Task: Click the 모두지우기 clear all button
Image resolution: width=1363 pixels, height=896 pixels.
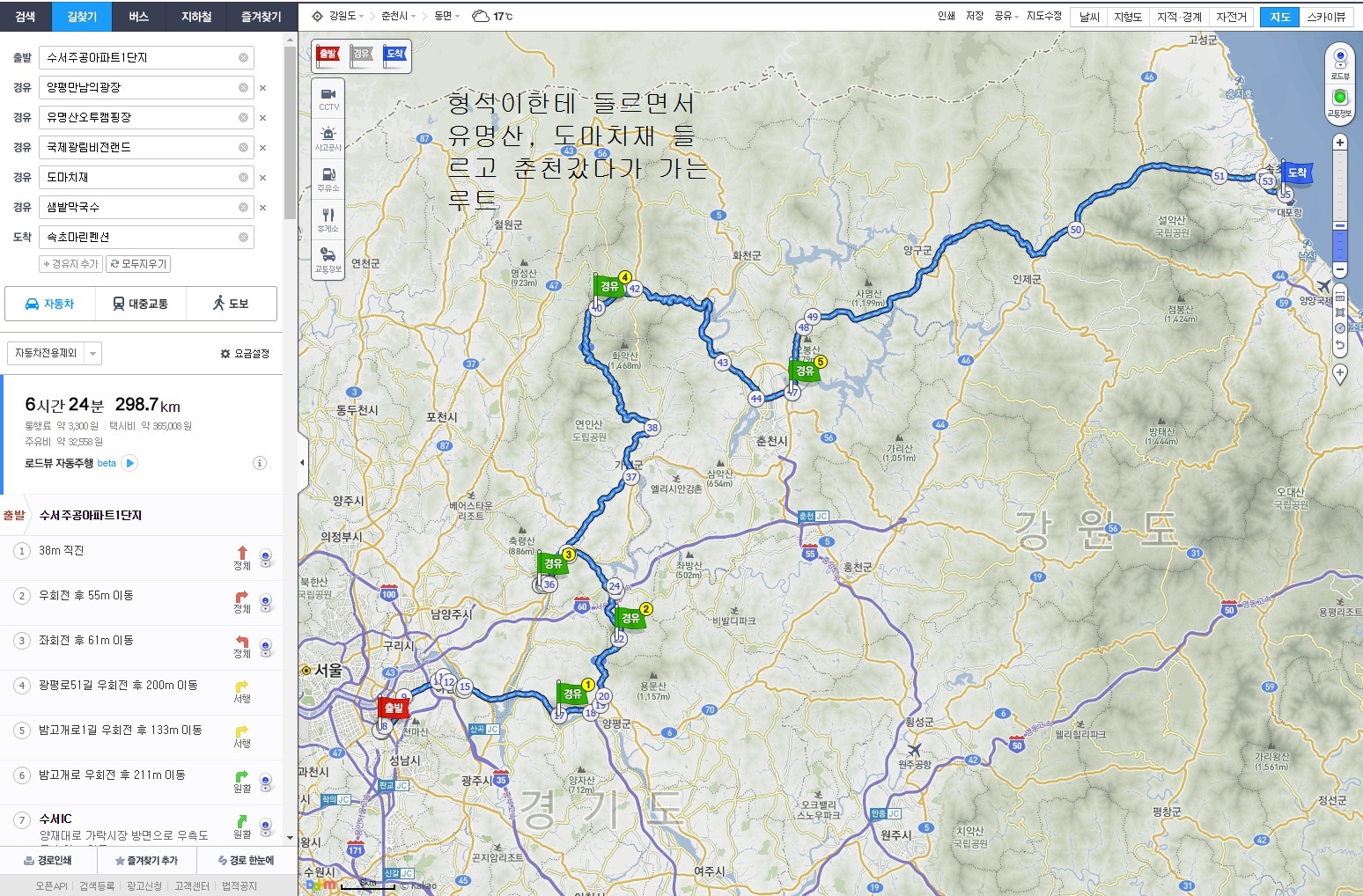Action: [138, 264]
